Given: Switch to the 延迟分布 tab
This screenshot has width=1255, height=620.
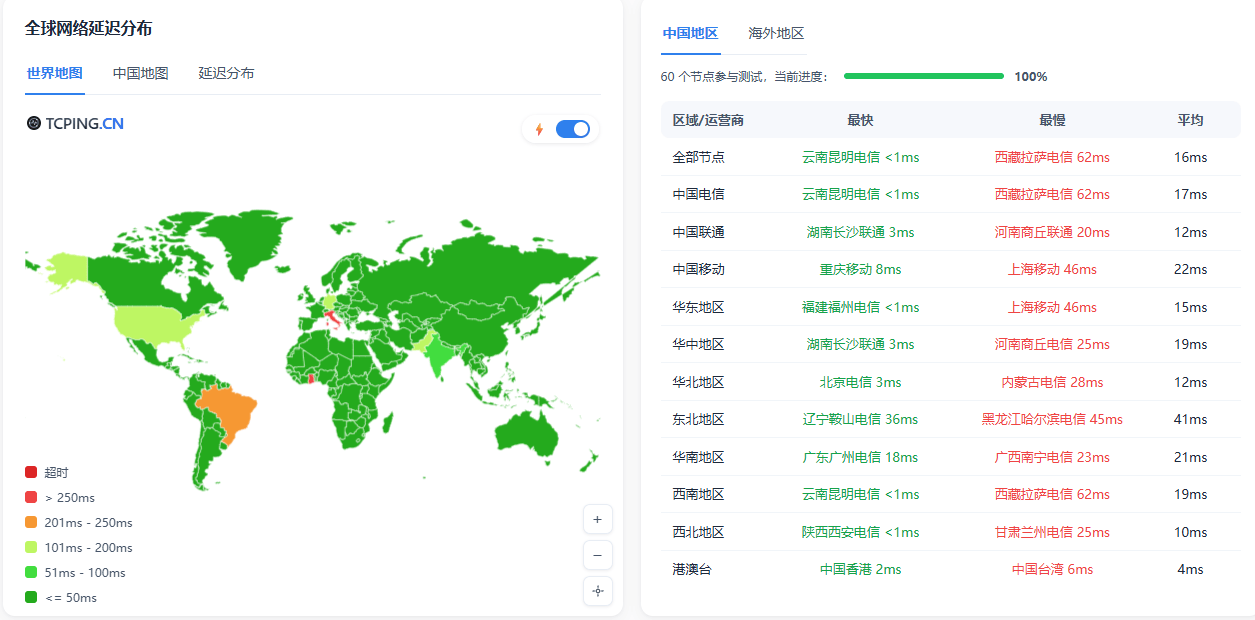Looking at the screenshot, I should pyautogui.click(x=226, y=73).
